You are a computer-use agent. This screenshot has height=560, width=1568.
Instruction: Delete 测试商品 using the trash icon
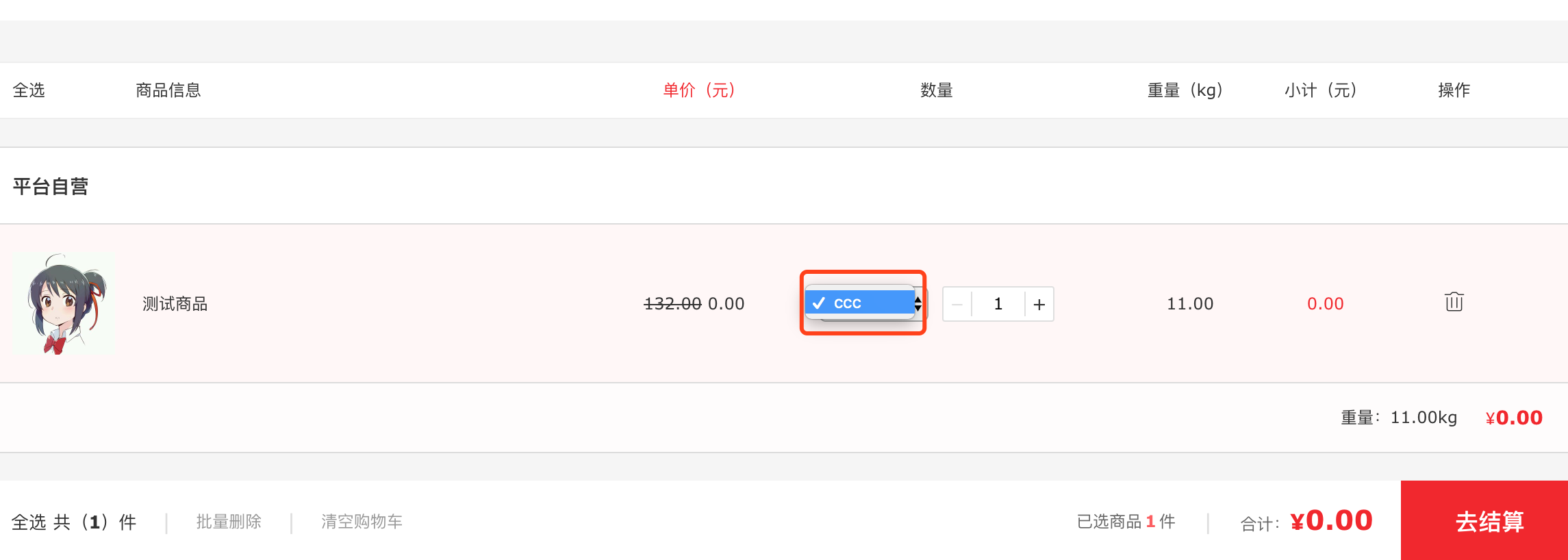click(1454, 302)
